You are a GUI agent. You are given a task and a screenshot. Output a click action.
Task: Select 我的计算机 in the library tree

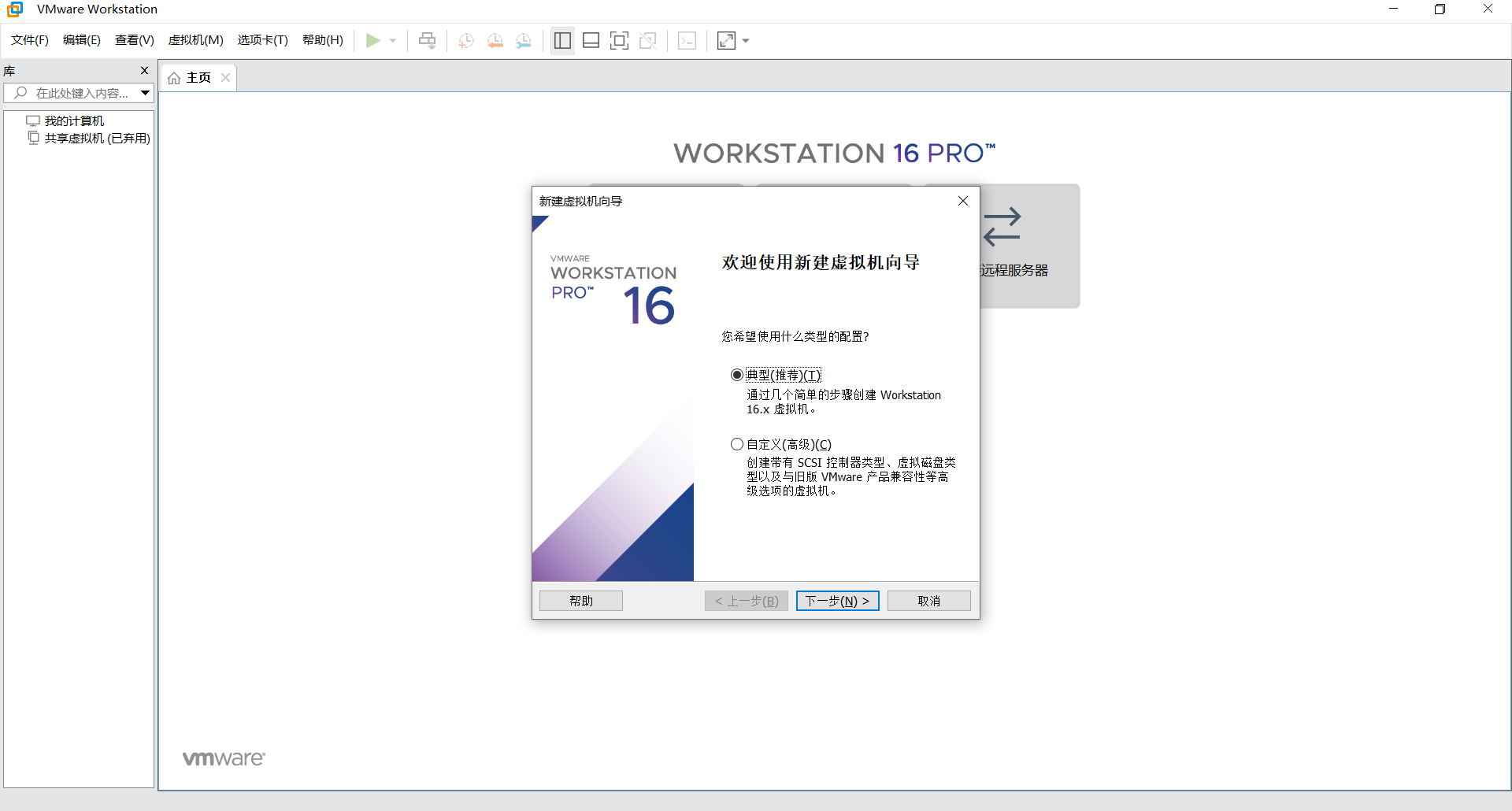coord(74,120)
